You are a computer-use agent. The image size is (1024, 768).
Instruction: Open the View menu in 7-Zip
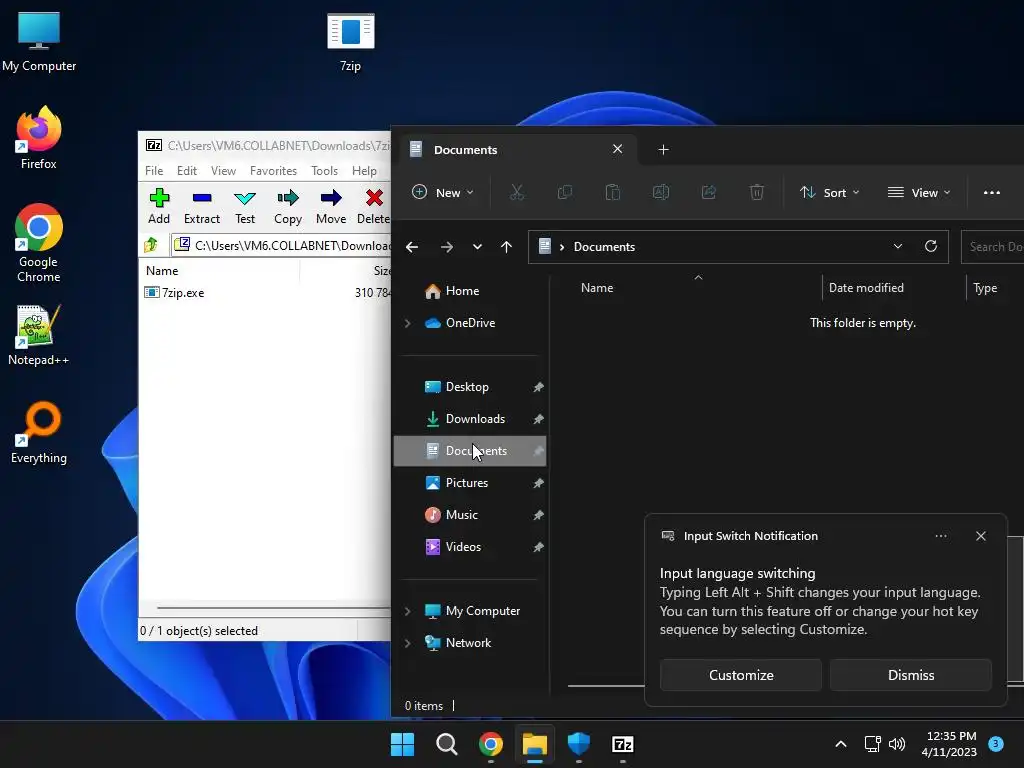223,170
